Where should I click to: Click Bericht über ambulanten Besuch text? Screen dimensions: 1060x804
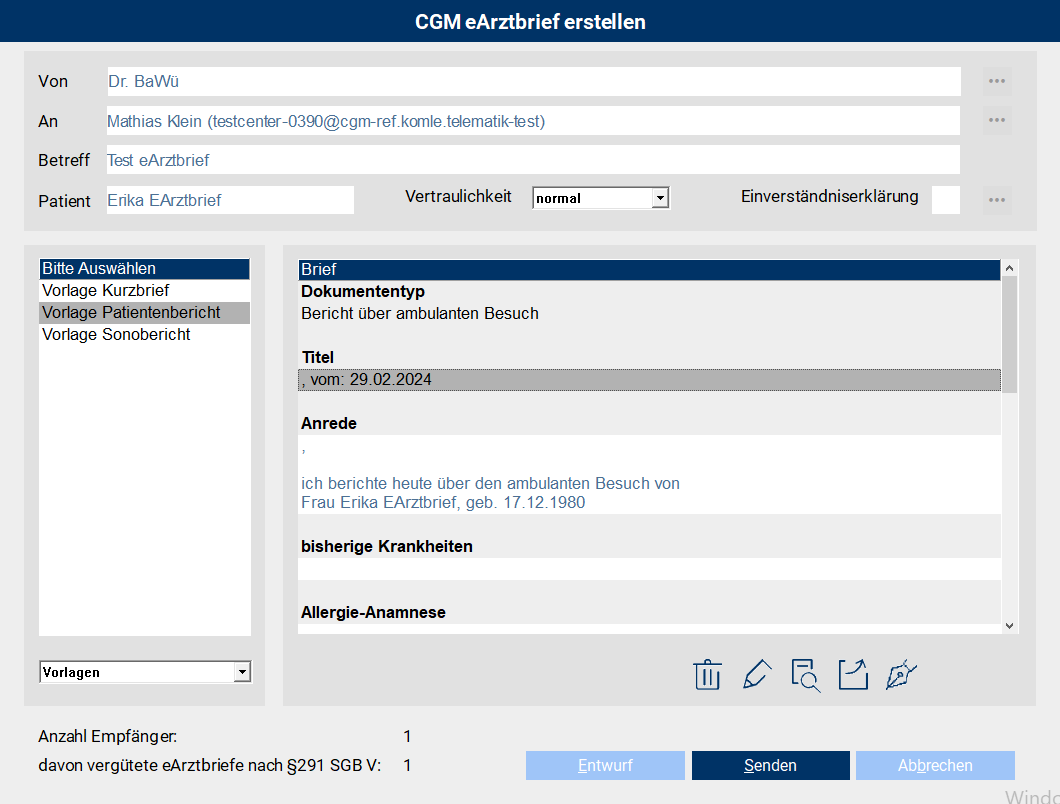pyautogui.click(x=420, y=314)
